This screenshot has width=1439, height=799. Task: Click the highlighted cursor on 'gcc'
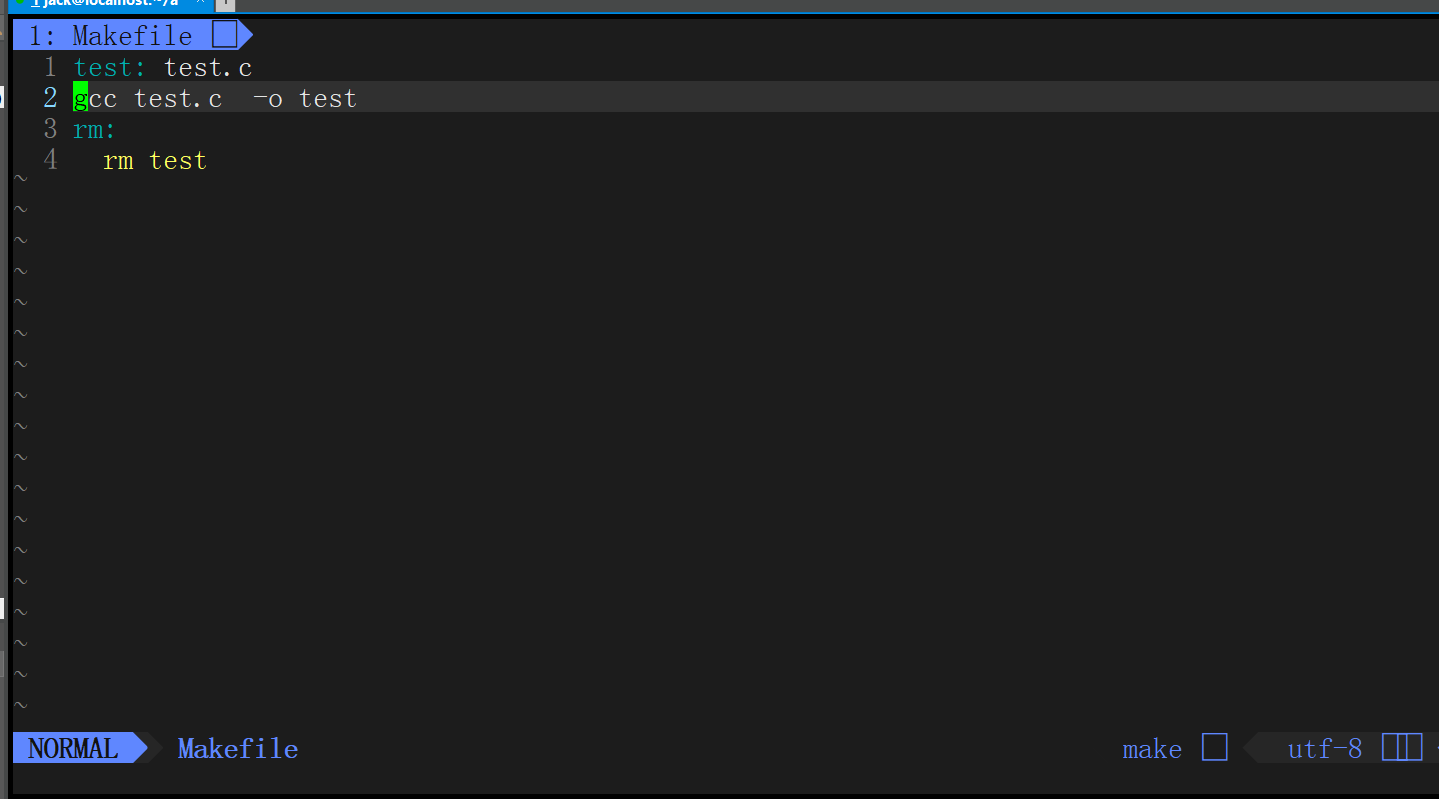tap(79, 98)
